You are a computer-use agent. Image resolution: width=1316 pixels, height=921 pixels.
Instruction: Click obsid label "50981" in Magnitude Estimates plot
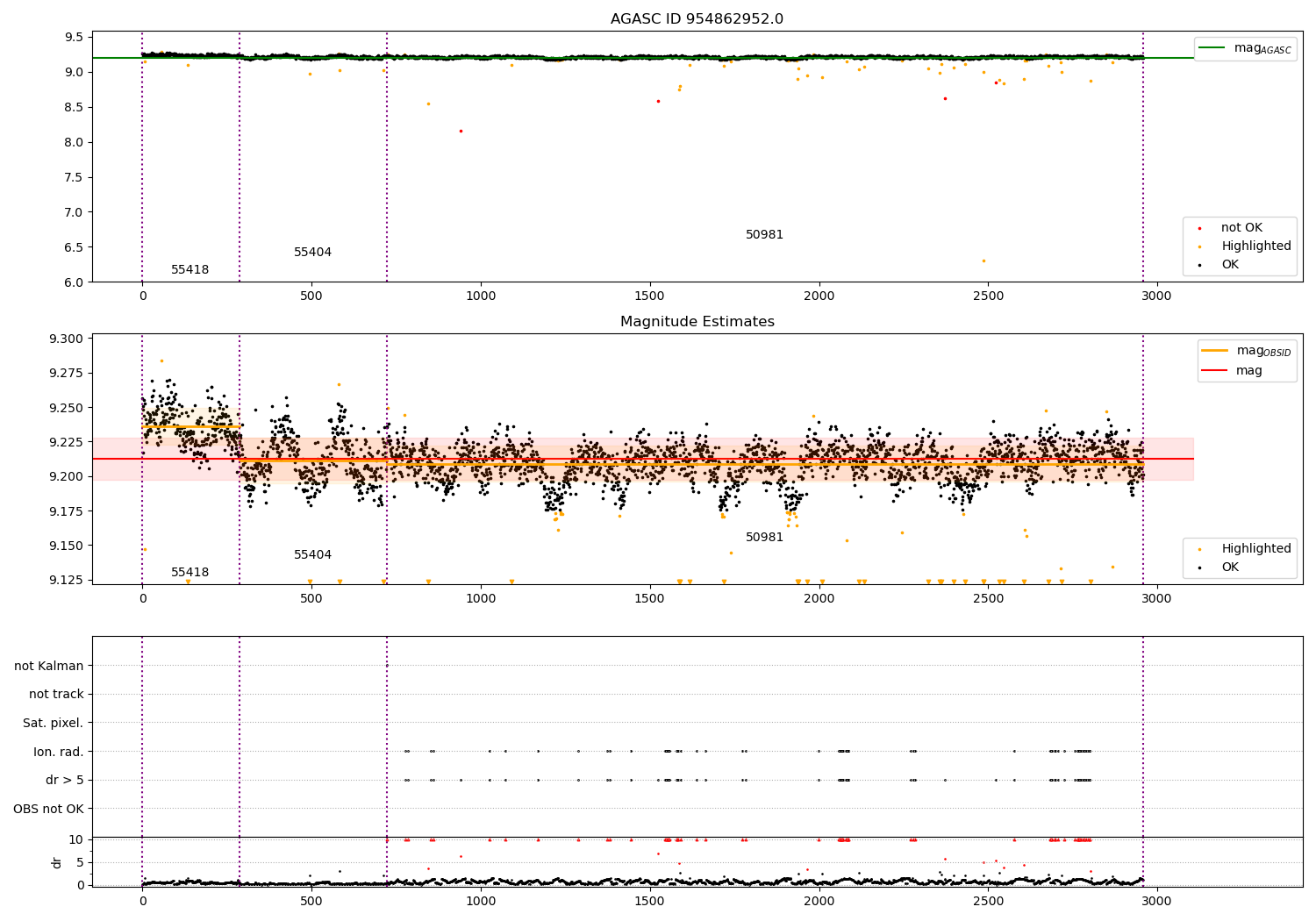coord(764,538)
